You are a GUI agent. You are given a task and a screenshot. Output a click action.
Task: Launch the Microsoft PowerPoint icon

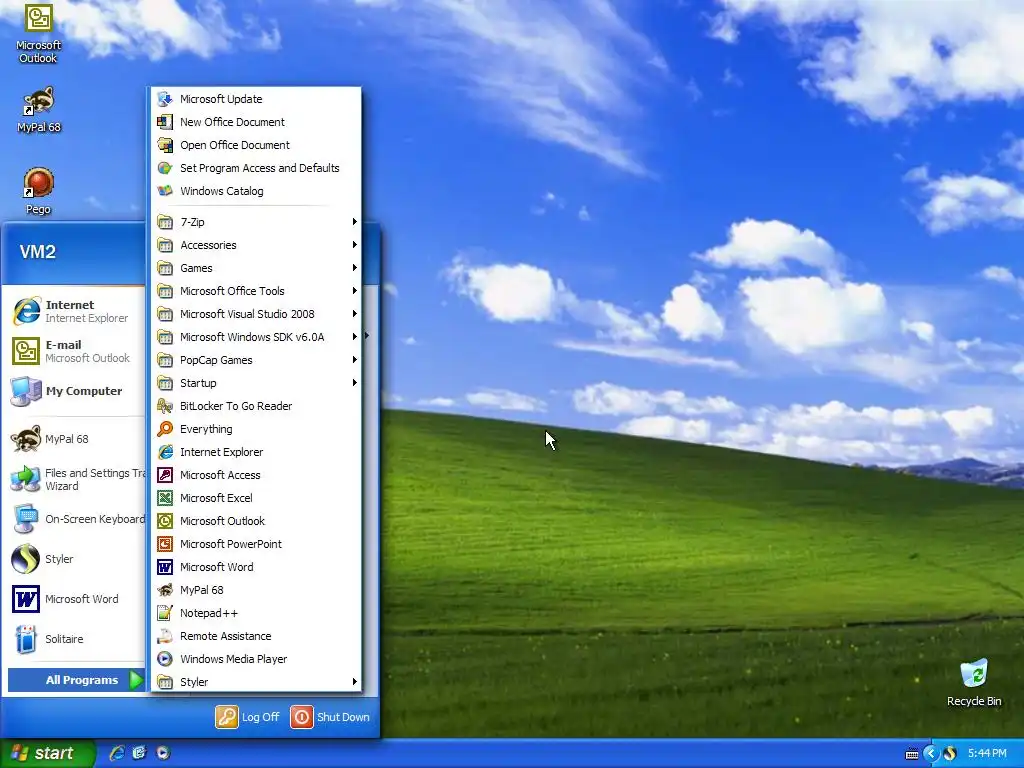point(165,544)
